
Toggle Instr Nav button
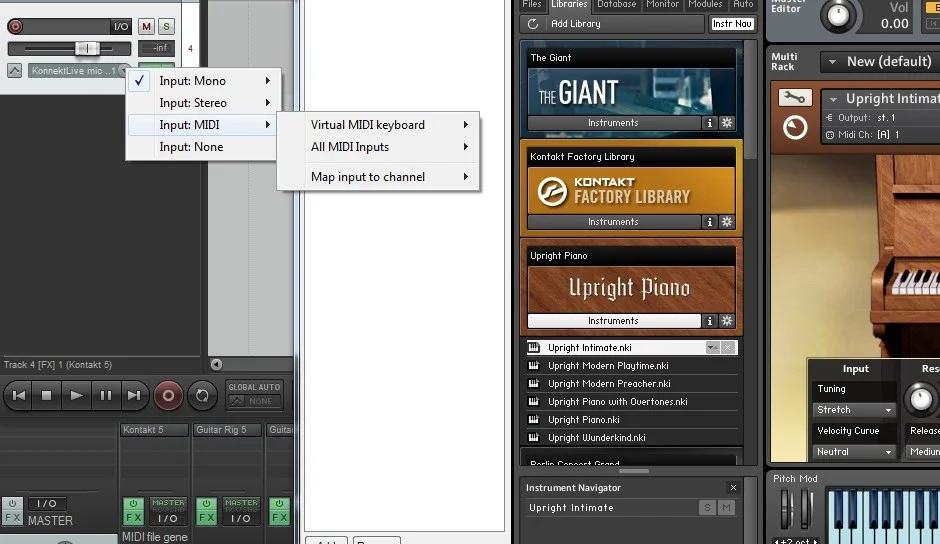732,24
